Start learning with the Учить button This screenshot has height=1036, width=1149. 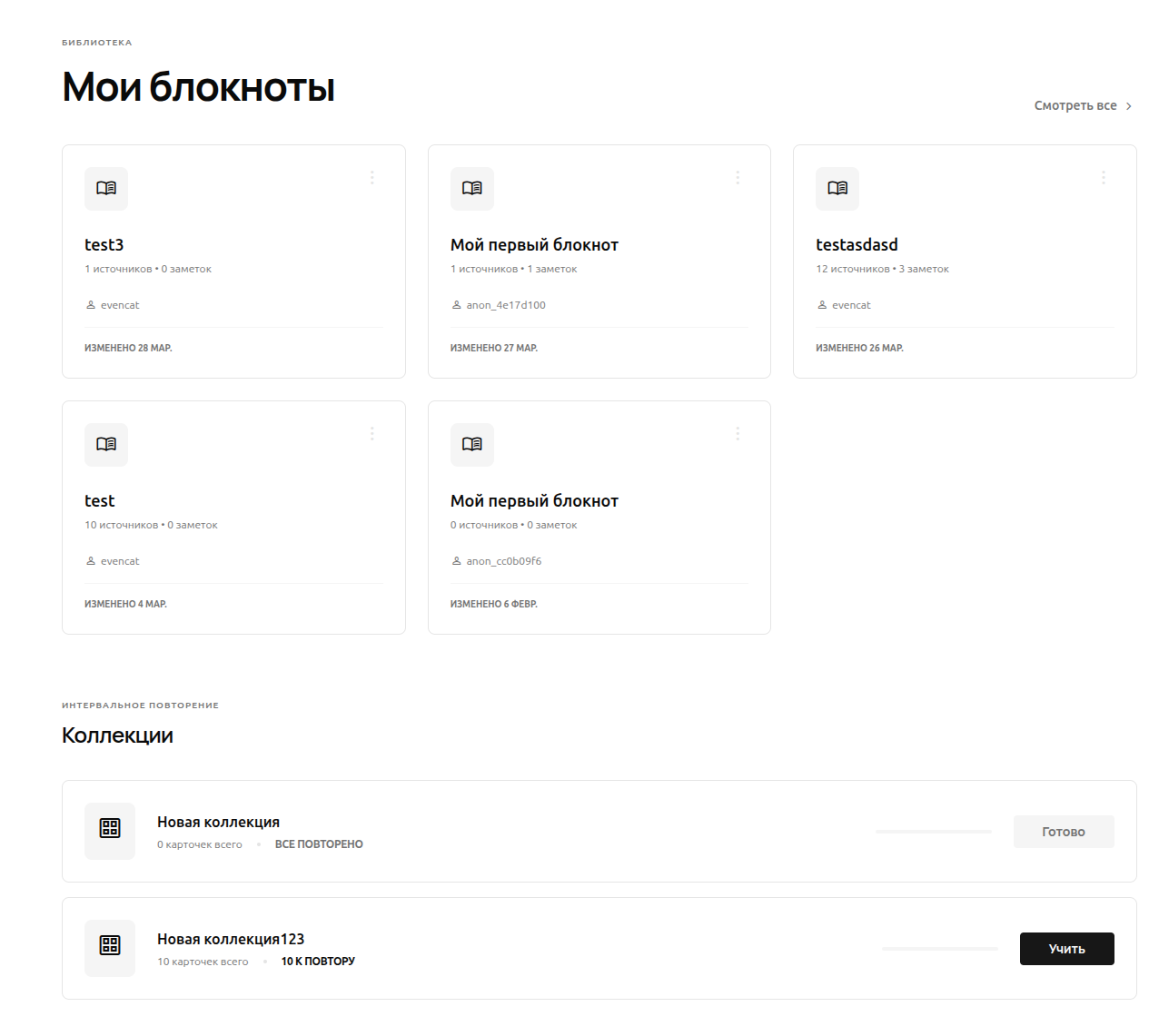point(1067,949)
